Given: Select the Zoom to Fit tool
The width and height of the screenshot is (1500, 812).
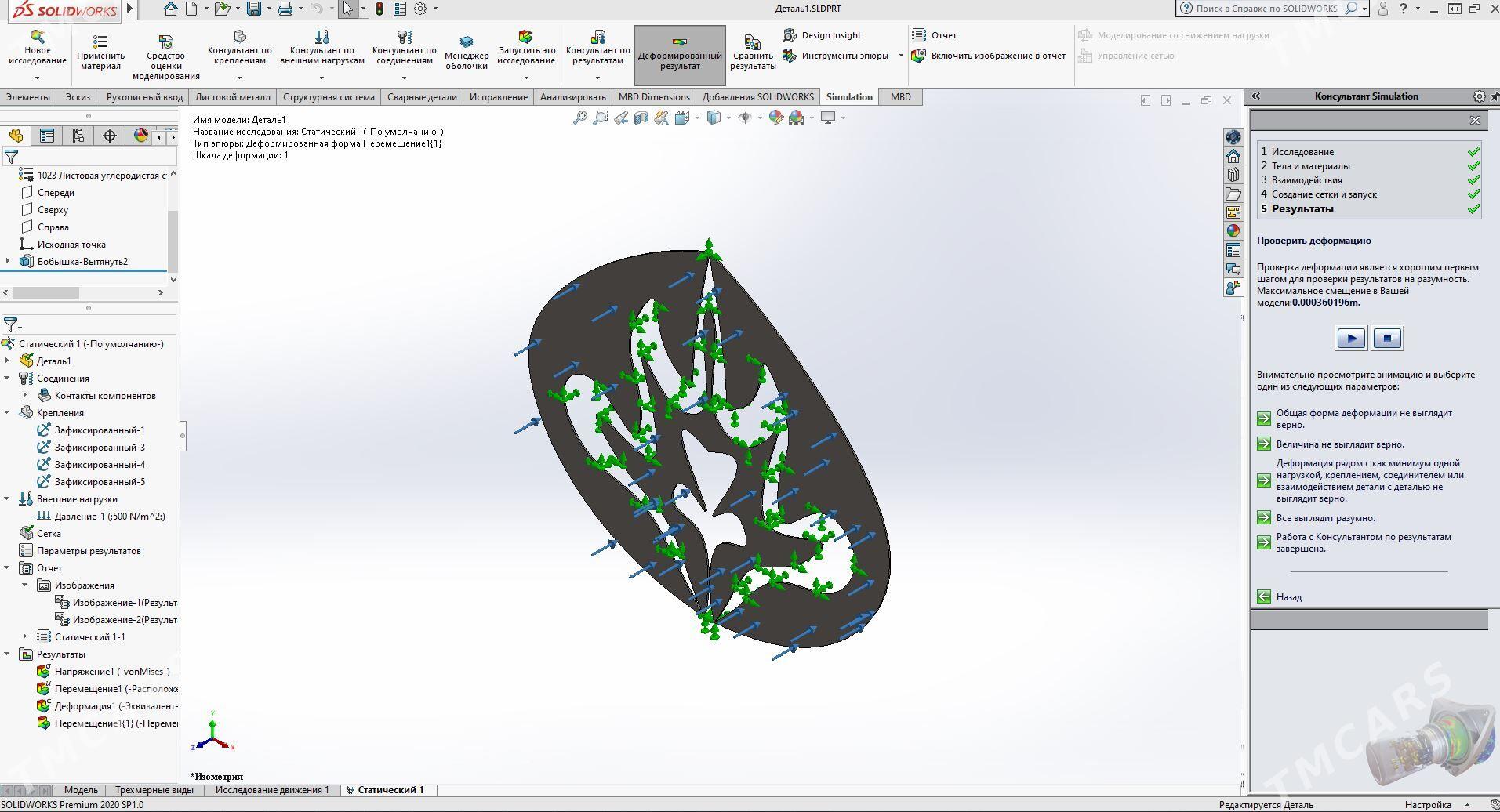Looking at the screenshot, I should click(580, 118).
